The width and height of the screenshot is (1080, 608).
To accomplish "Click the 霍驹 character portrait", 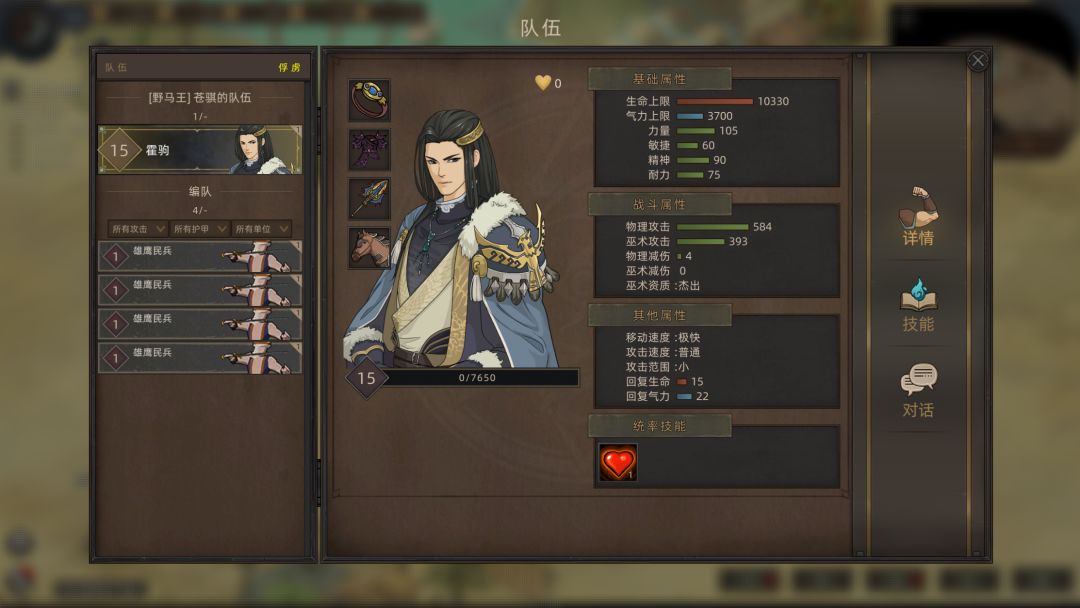I will point(452,238).
